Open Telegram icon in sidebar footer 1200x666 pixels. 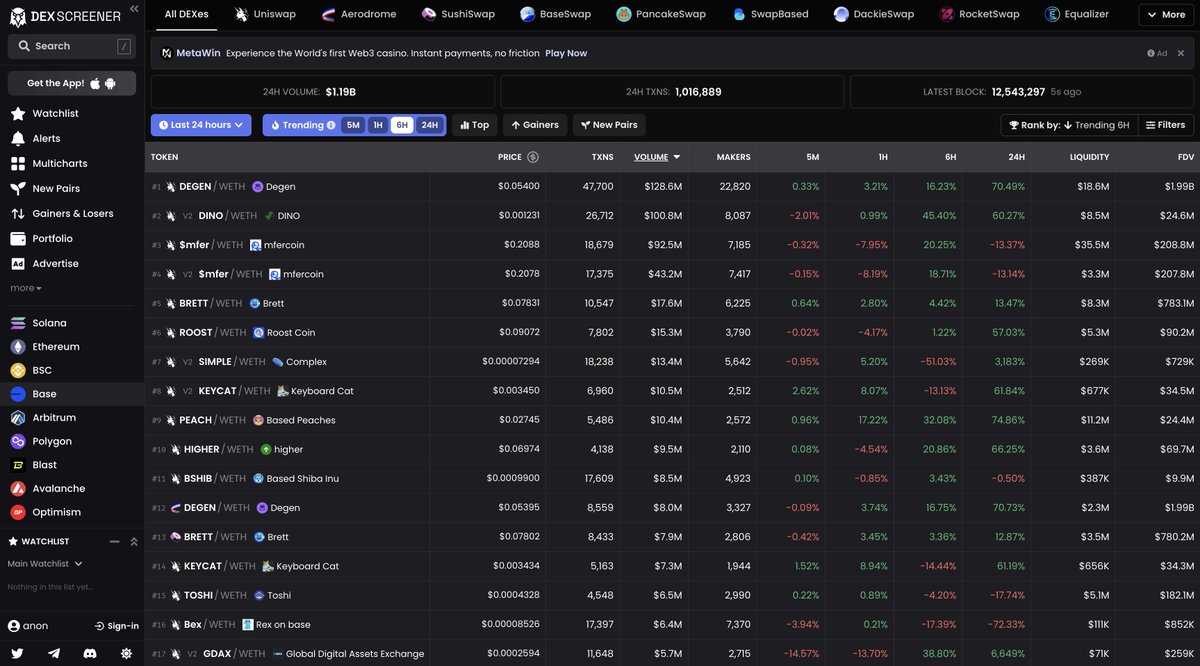click(54, 653)
